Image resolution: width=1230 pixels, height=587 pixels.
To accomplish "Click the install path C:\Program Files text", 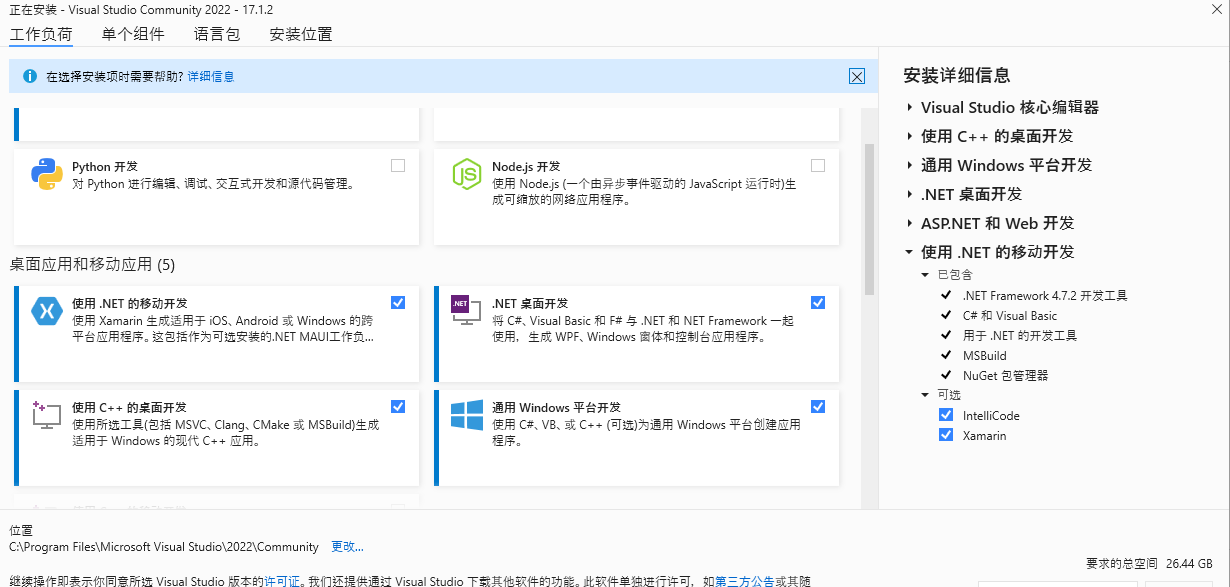I will point(164,546).
